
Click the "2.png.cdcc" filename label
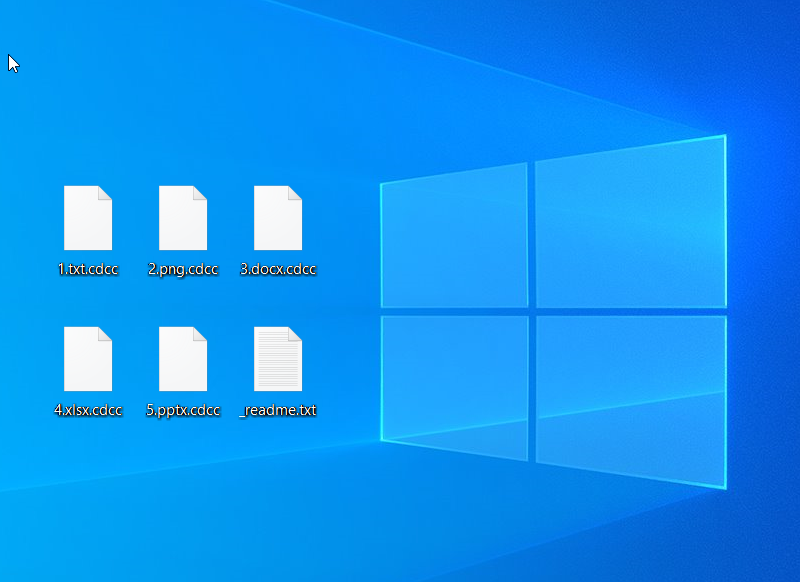(x=183, y=269)
